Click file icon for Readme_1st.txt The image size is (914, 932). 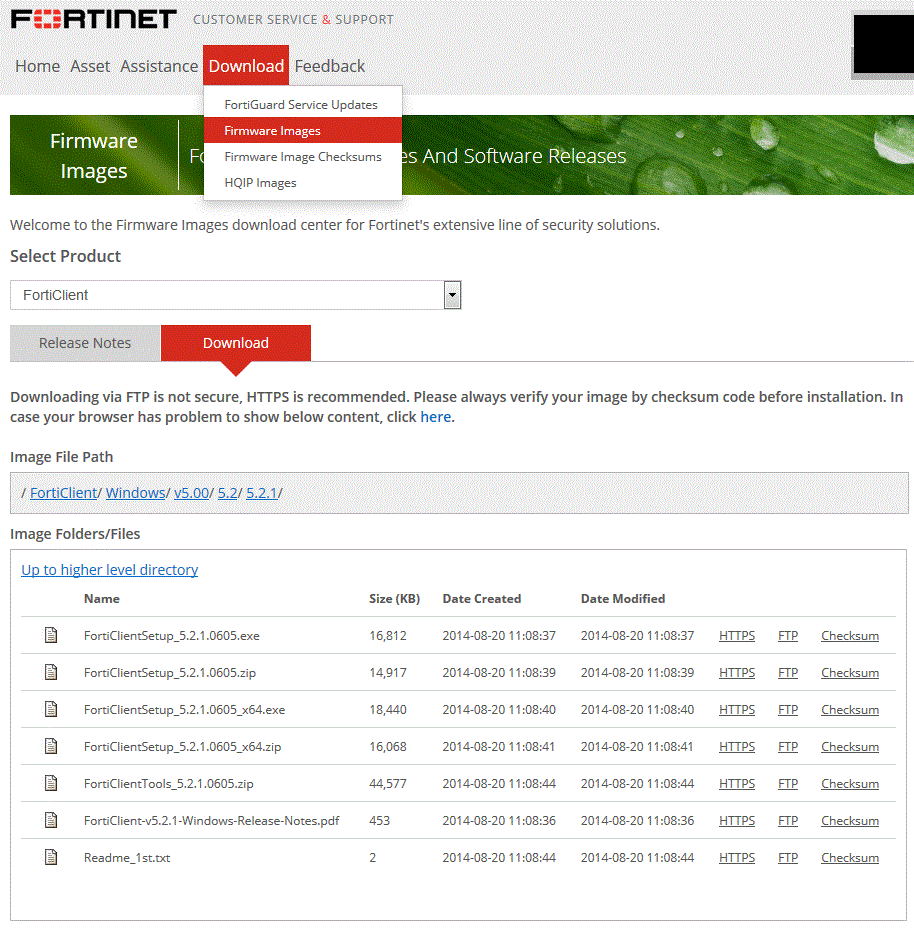(x=51, y=857)
